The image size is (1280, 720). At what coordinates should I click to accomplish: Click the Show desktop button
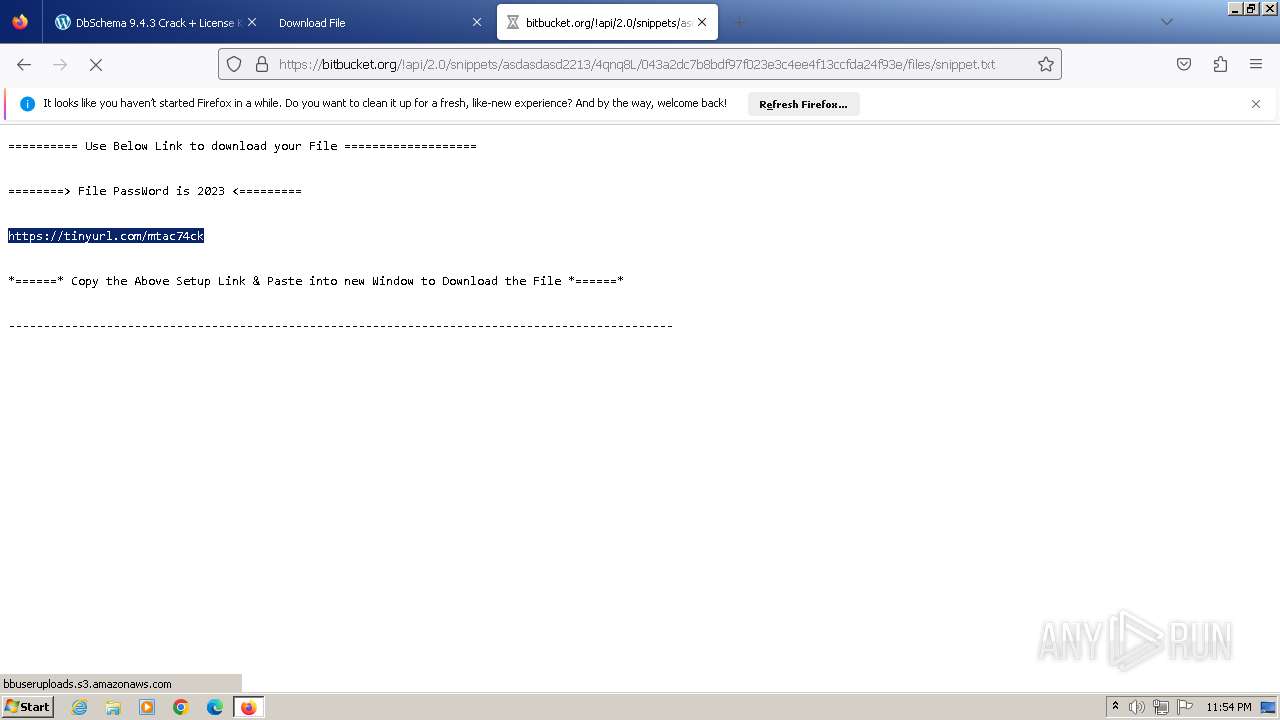click(1269, 707)
